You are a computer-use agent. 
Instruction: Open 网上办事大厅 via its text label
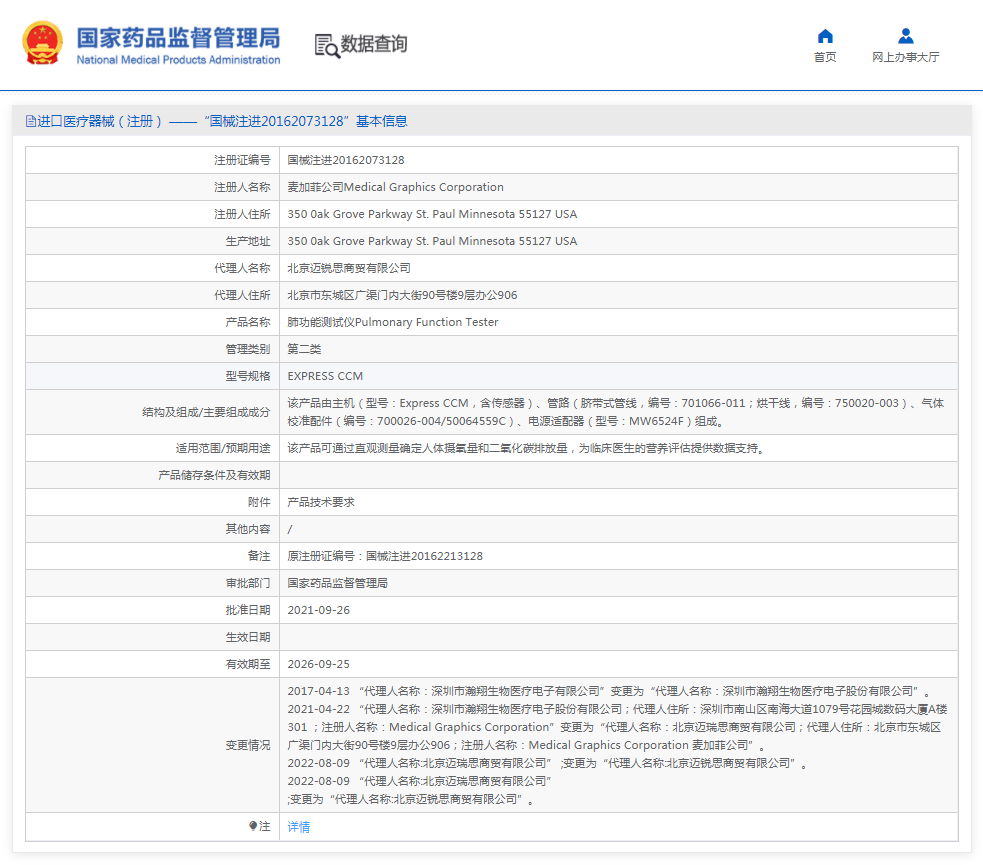[x=905, y=58]
